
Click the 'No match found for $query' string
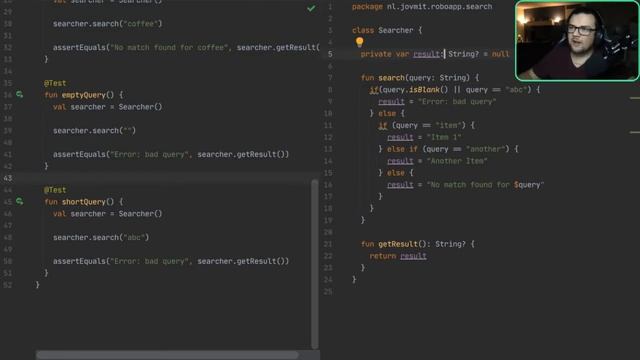click(485, 185)
